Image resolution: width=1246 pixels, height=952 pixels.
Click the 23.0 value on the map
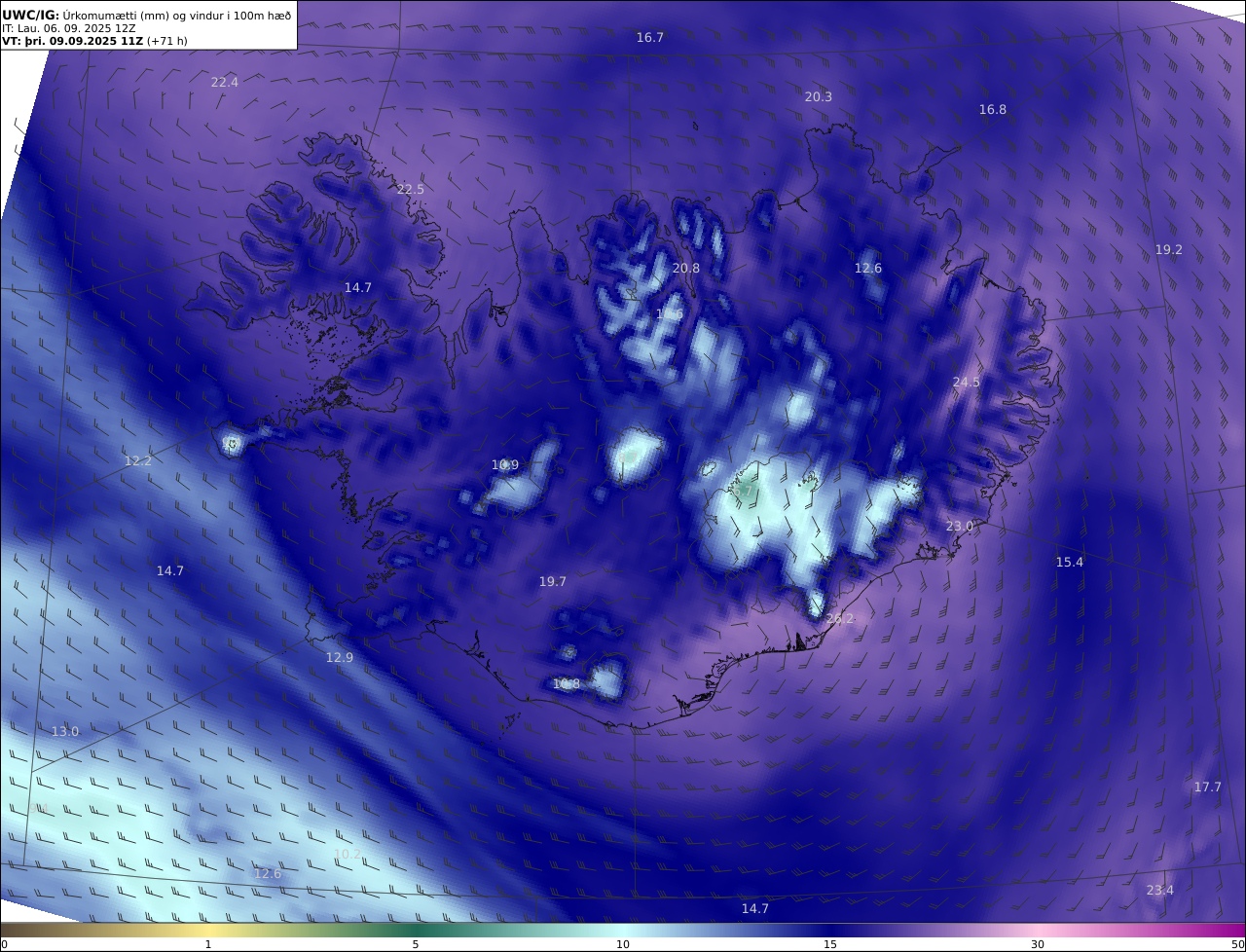tap(960, 526)
